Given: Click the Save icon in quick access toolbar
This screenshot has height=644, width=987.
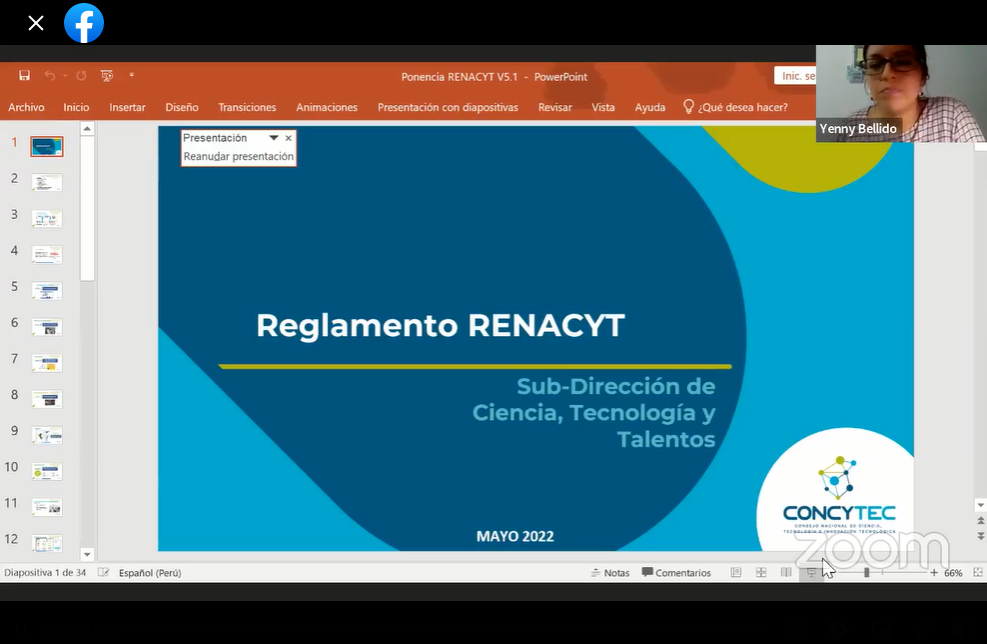Looking at the screenshot, I should [25, 76].
